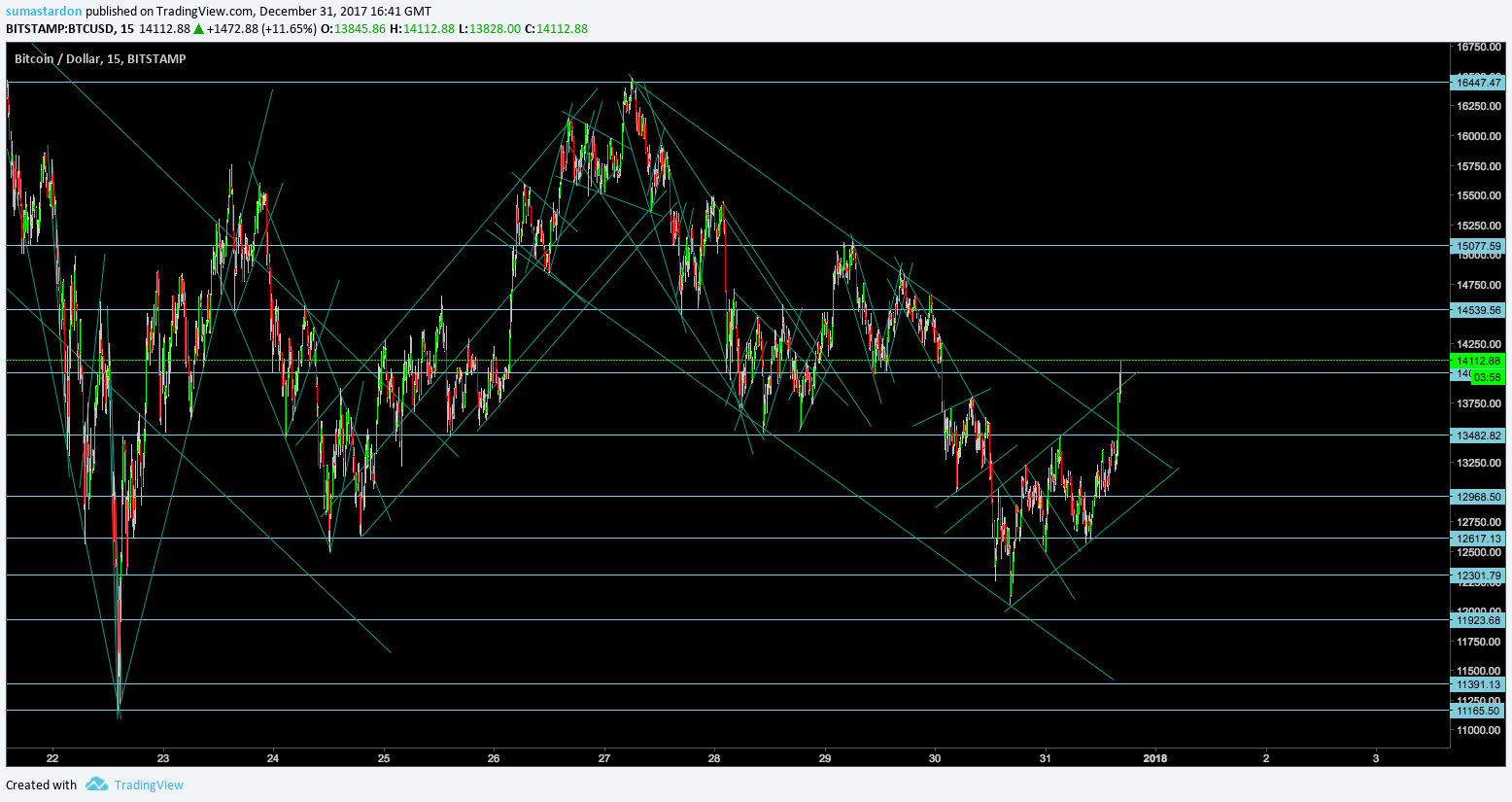The image size is (1512, 802).
Task: Click the Created with caption text
Action: pyautogui.click(x=41, y=785)
